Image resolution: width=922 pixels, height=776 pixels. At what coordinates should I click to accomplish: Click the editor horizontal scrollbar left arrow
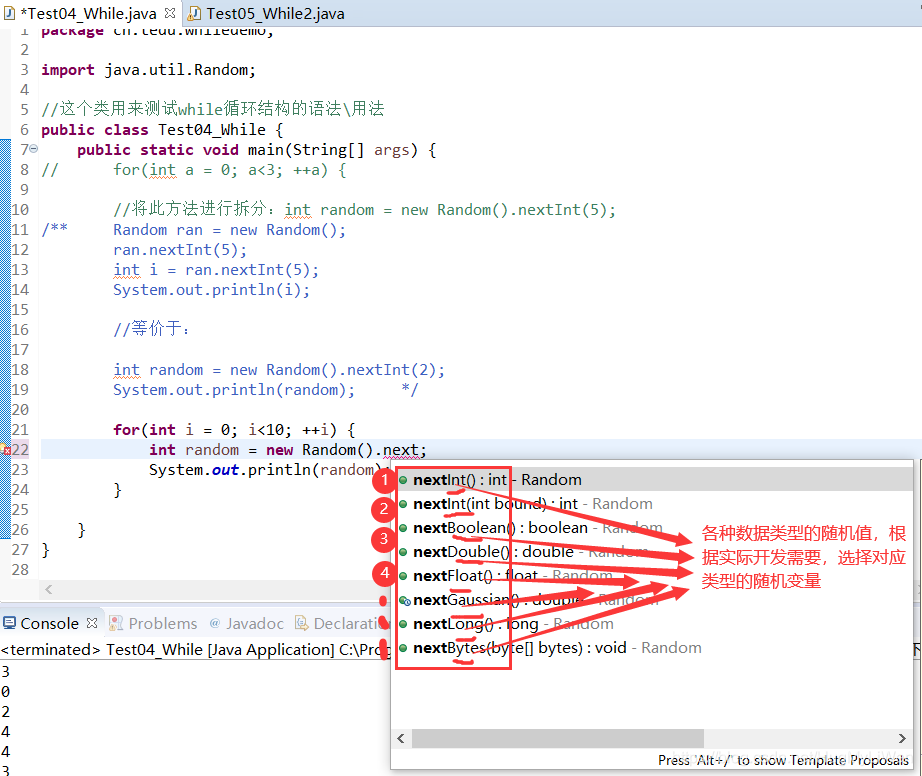tap(49, 590)
